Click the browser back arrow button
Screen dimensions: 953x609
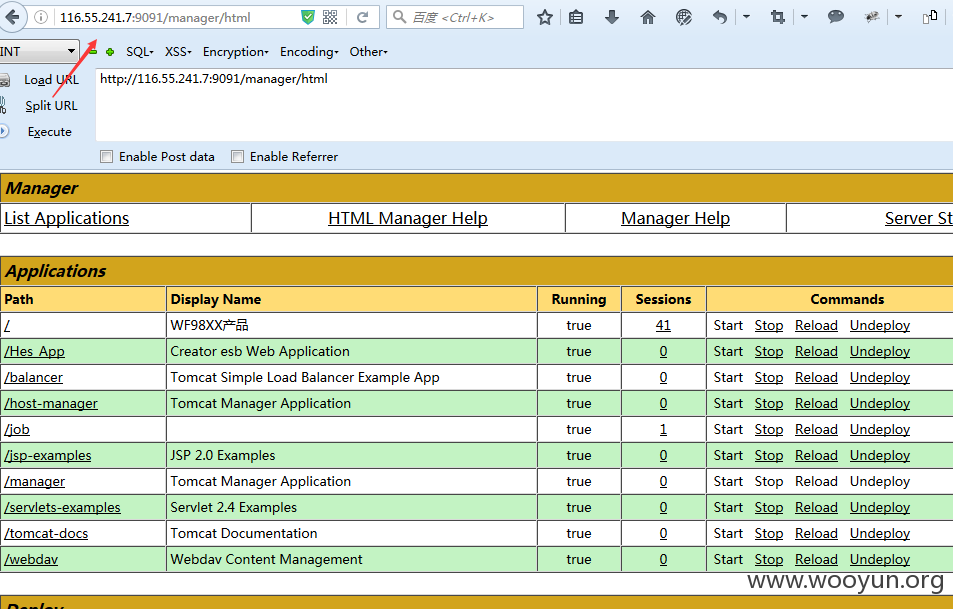pos(11,17)
